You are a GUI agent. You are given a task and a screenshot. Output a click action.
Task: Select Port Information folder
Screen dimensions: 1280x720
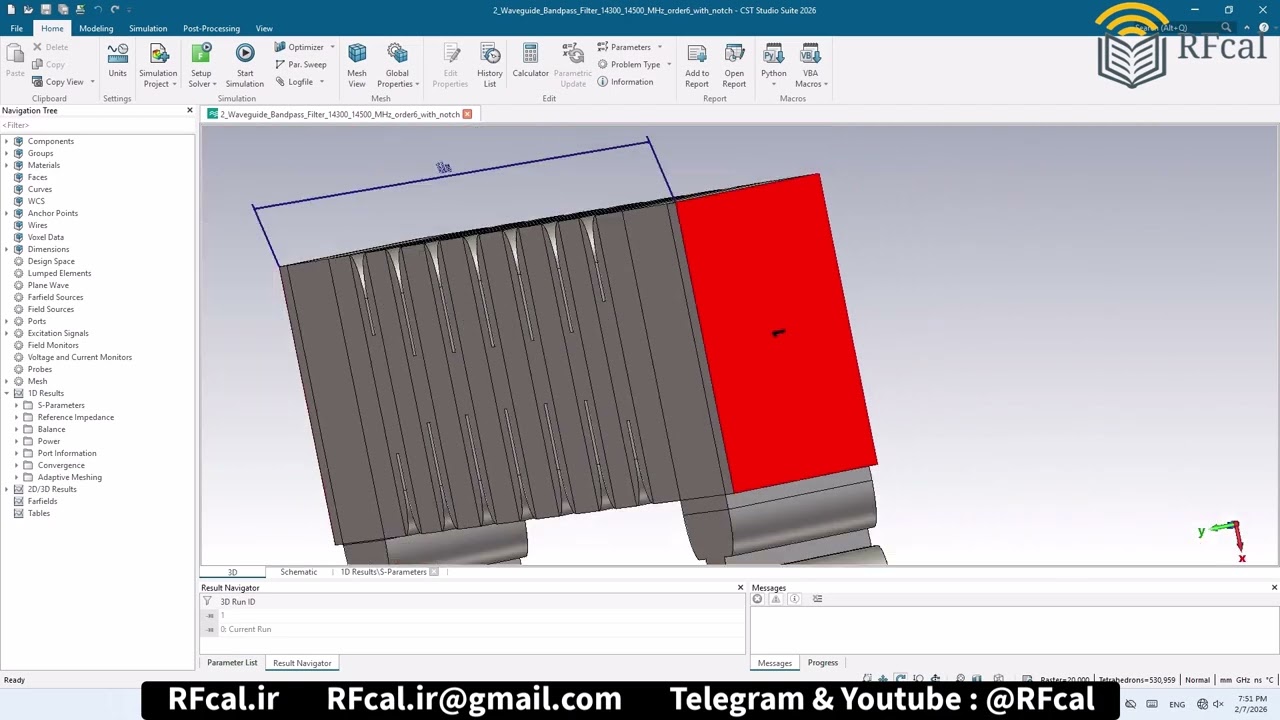[x=67, y=453]
